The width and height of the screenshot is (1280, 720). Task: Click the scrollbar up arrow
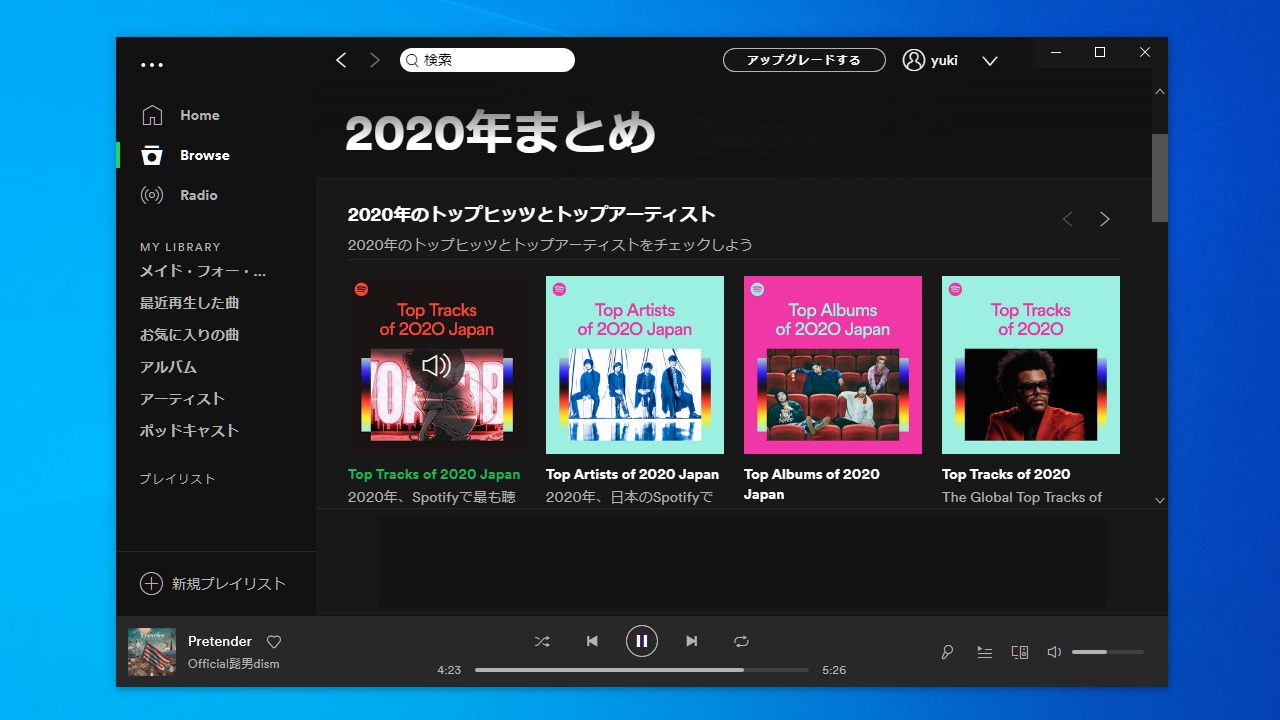click(x=1160, y=92)
